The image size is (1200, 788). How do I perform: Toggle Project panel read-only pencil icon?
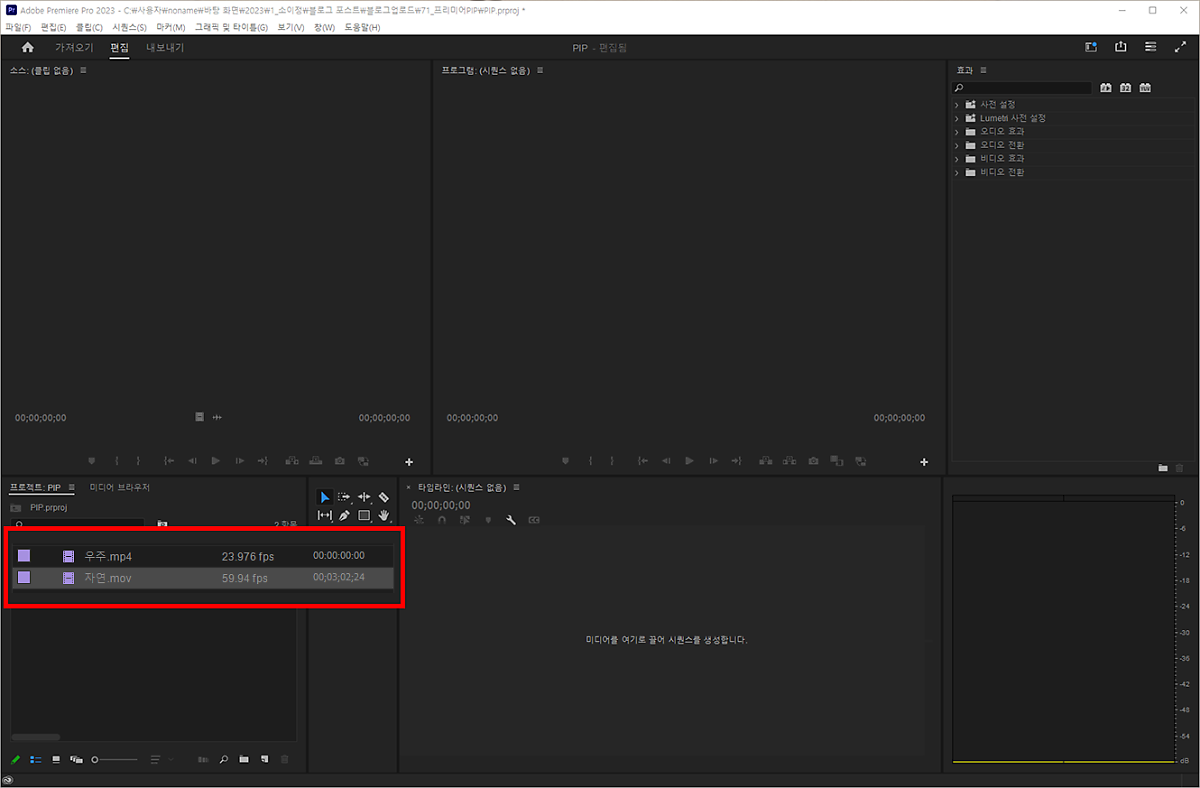point(16,760)
